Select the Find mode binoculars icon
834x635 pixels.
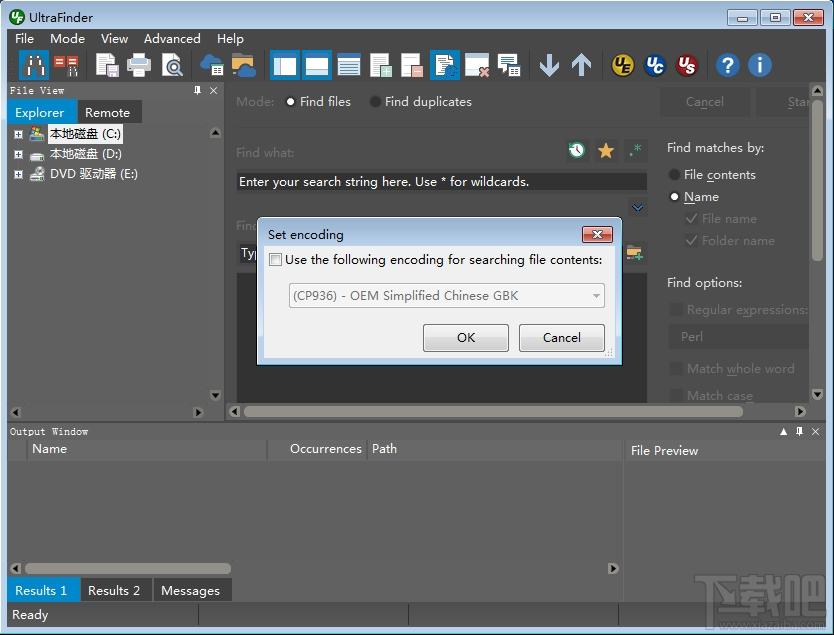[34, 65]
